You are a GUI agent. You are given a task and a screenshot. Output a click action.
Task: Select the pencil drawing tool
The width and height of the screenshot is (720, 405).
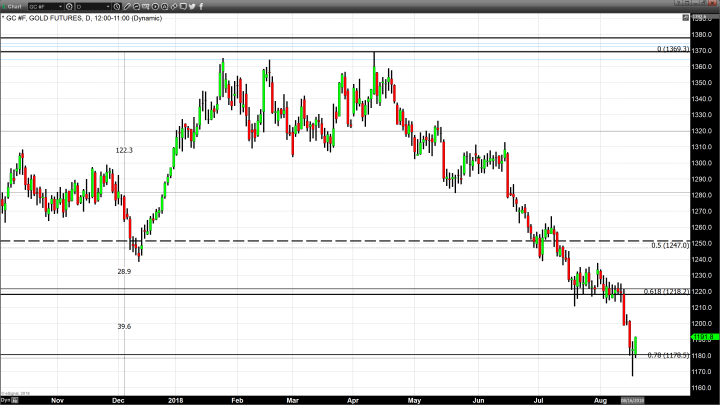coord(127,6)
